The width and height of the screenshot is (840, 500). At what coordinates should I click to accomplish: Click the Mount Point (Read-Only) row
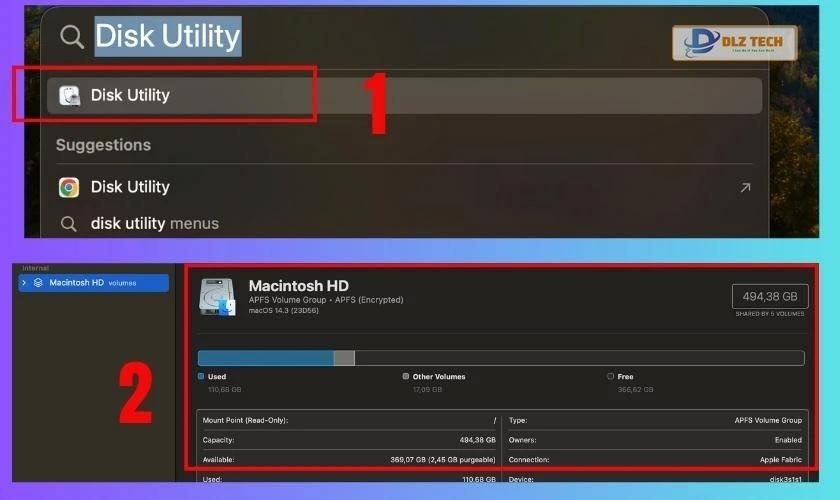pos(349,420)
